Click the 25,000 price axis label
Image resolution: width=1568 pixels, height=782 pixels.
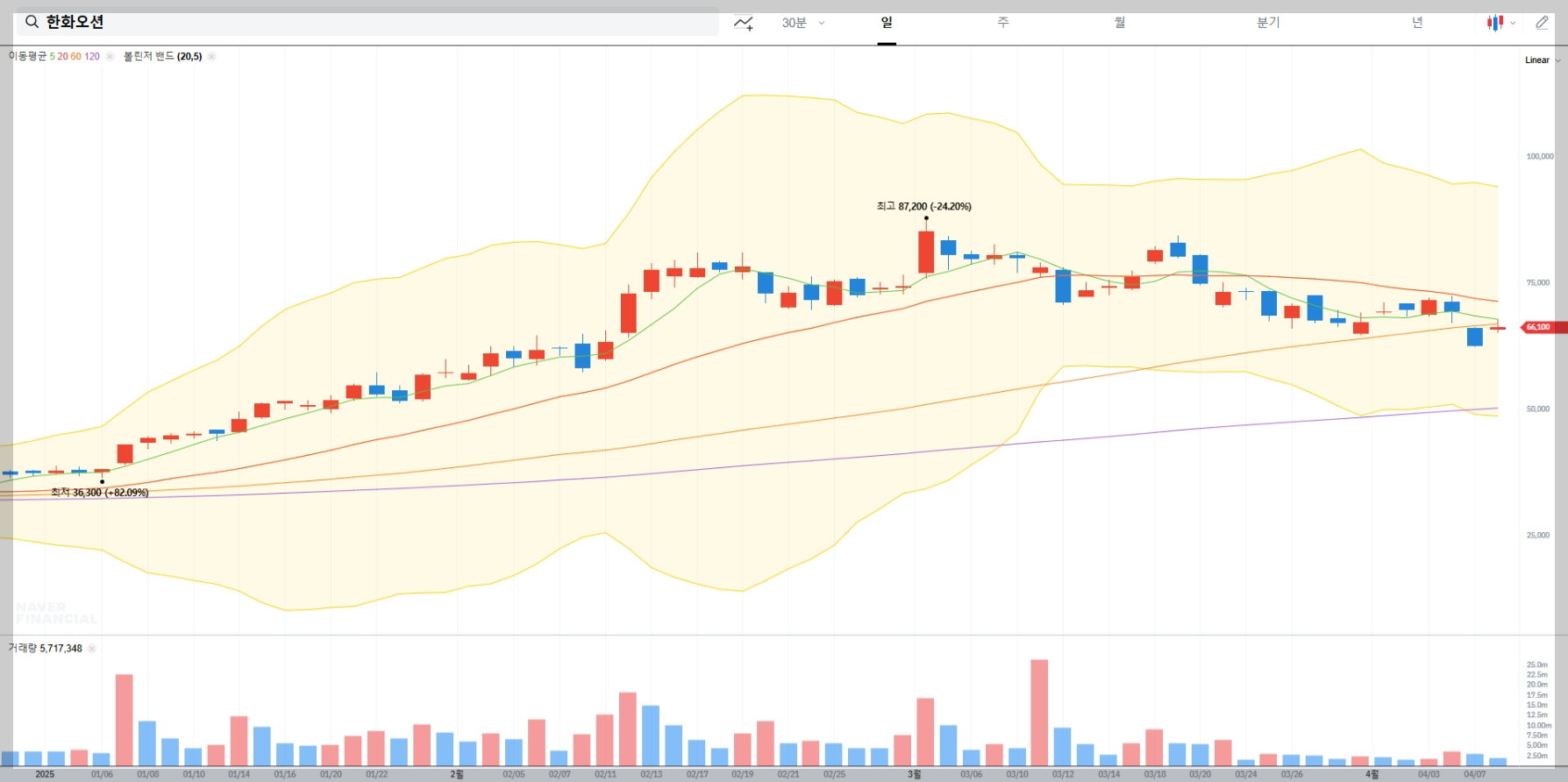coord(1538,536)
